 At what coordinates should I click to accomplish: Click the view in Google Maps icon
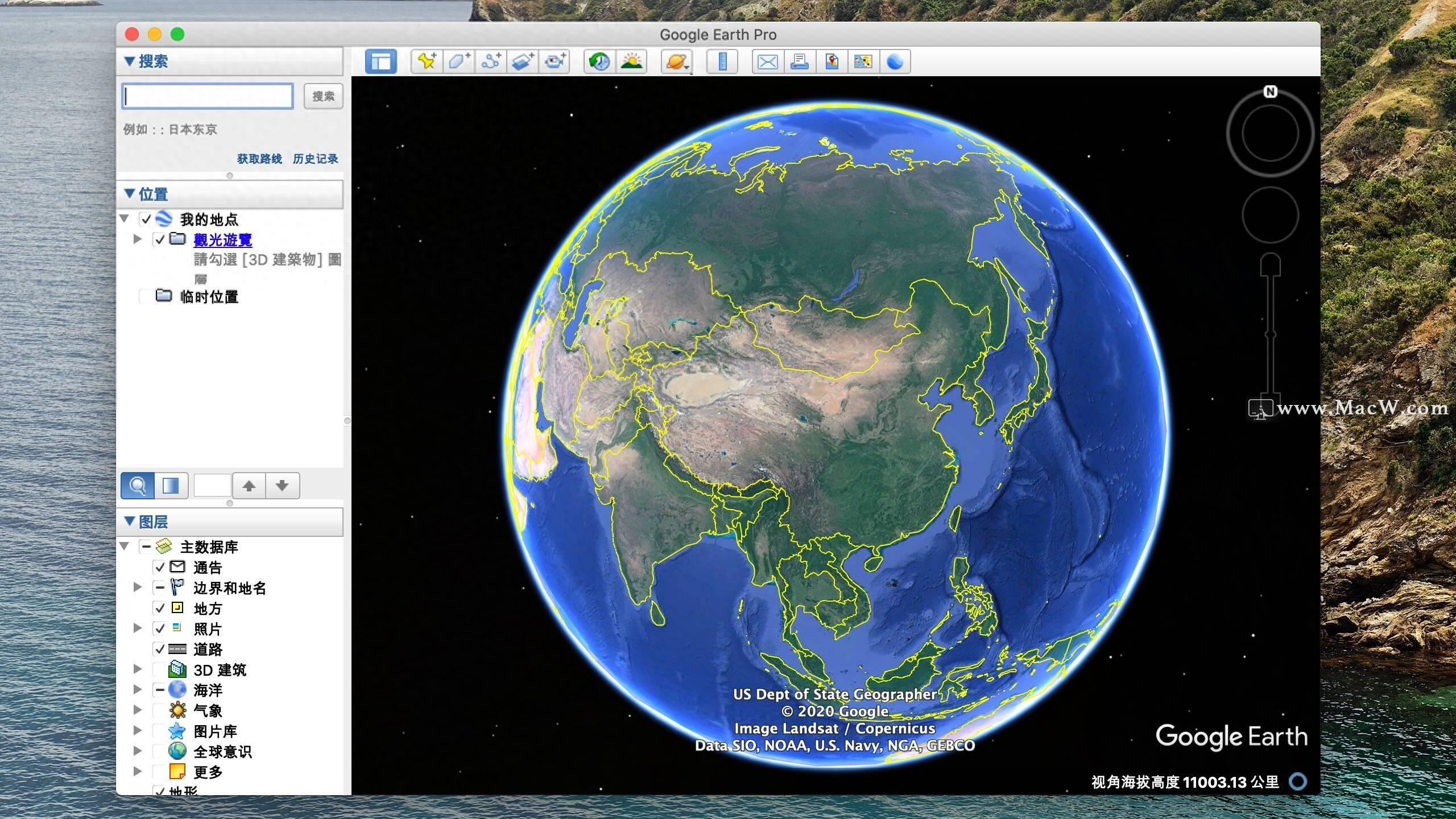pyautogui.click(x=863, y=61)
